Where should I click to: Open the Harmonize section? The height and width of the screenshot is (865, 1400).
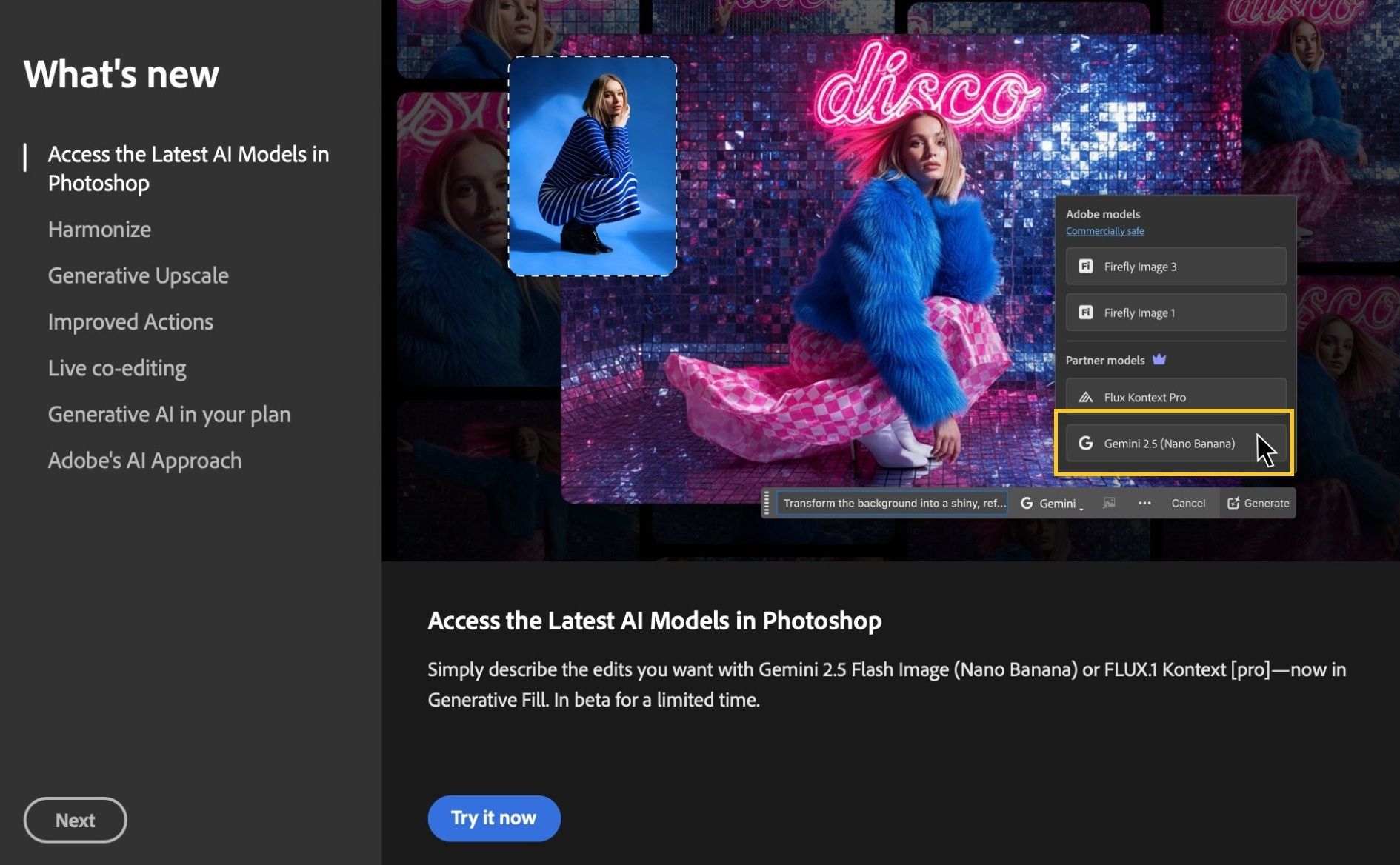99,230
